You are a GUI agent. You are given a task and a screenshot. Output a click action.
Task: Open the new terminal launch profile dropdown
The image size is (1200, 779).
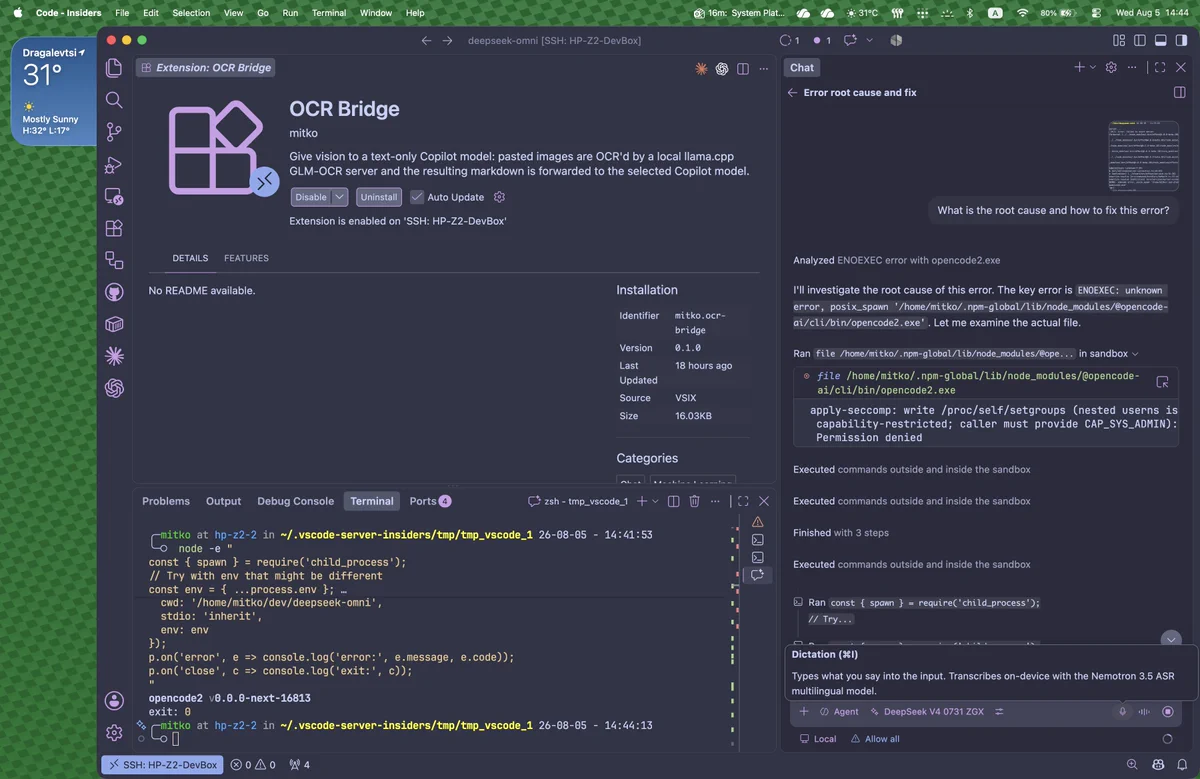point(655,501)
